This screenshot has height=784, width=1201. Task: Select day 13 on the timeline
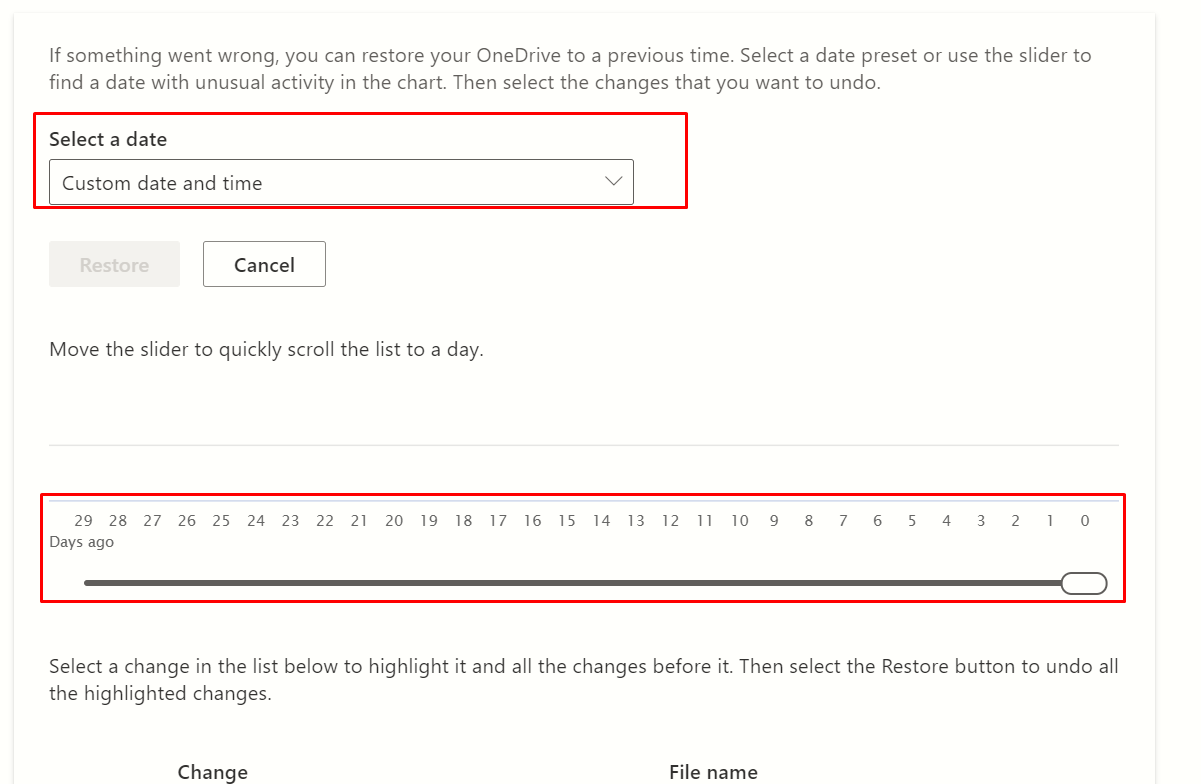click(x=636, y=520)
